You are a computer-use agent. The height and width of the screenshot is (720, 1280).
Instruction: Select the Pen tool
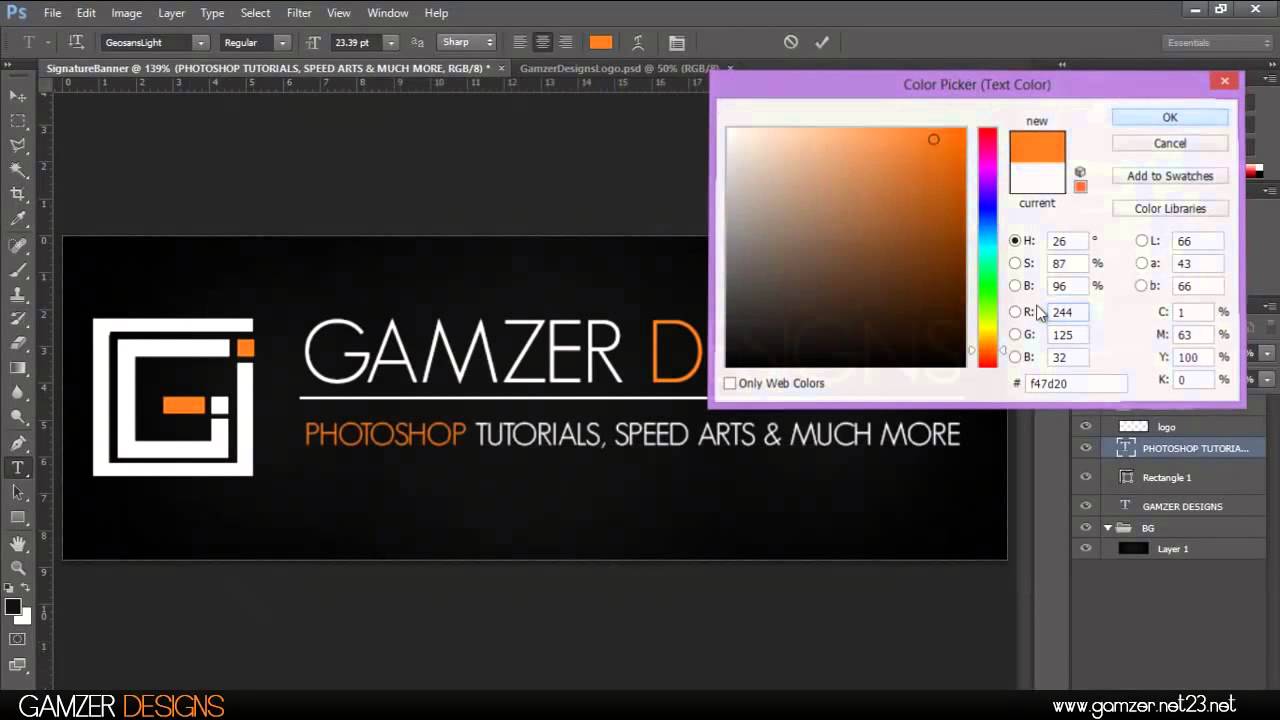pos(18,443)
